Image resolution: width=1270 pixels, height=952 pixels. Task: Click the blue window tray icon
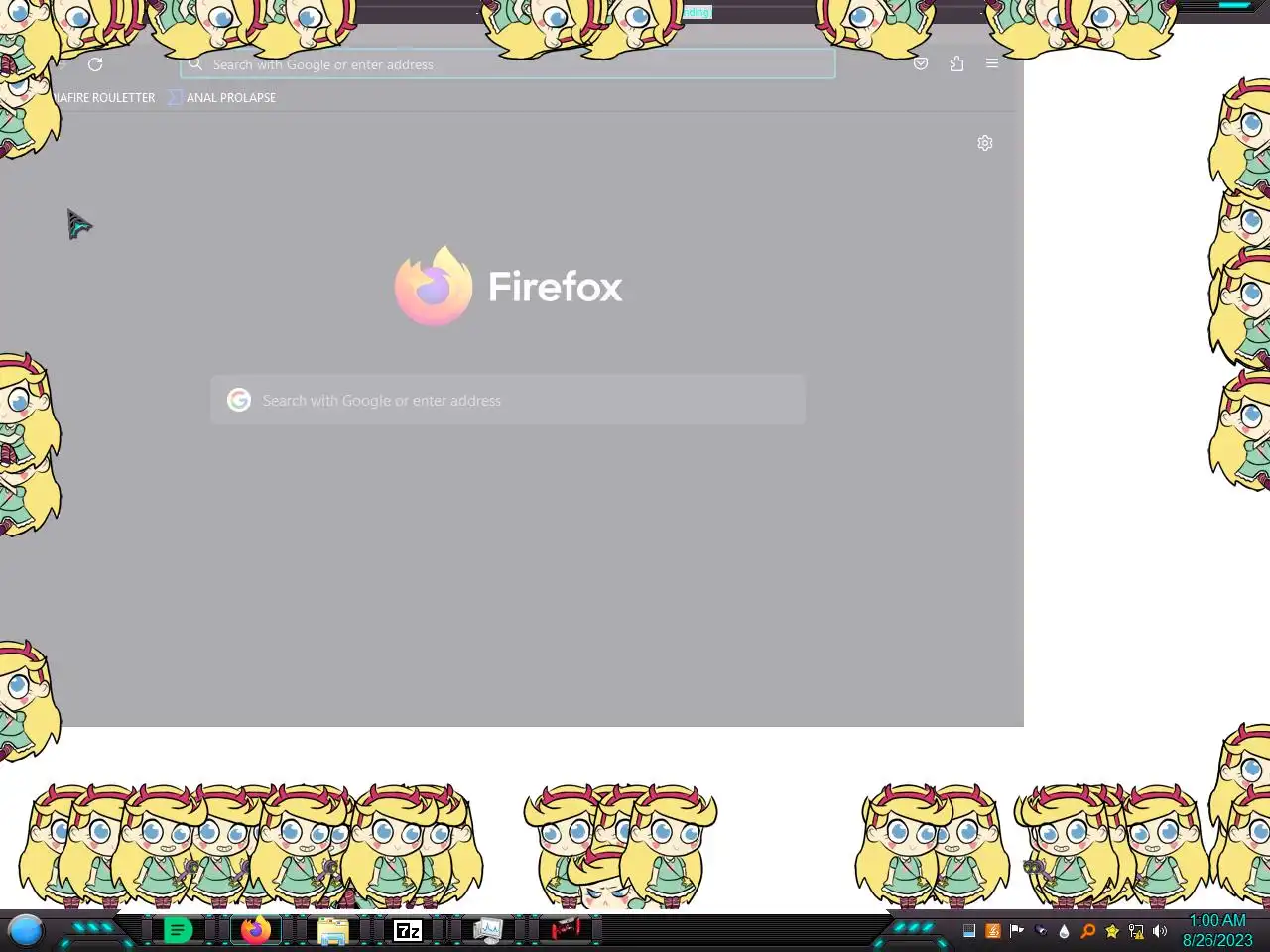coord(969,931)
